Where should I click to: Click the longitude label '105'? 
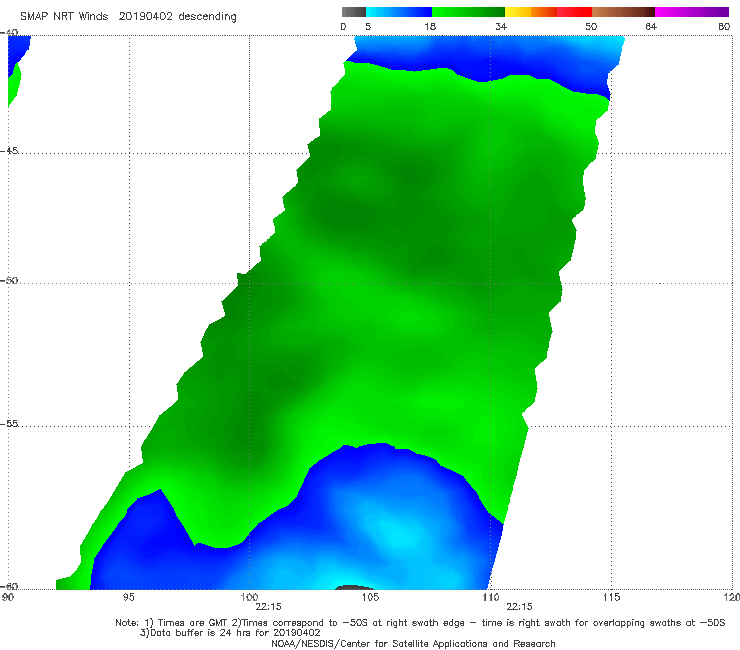click(x=370, y=597)
